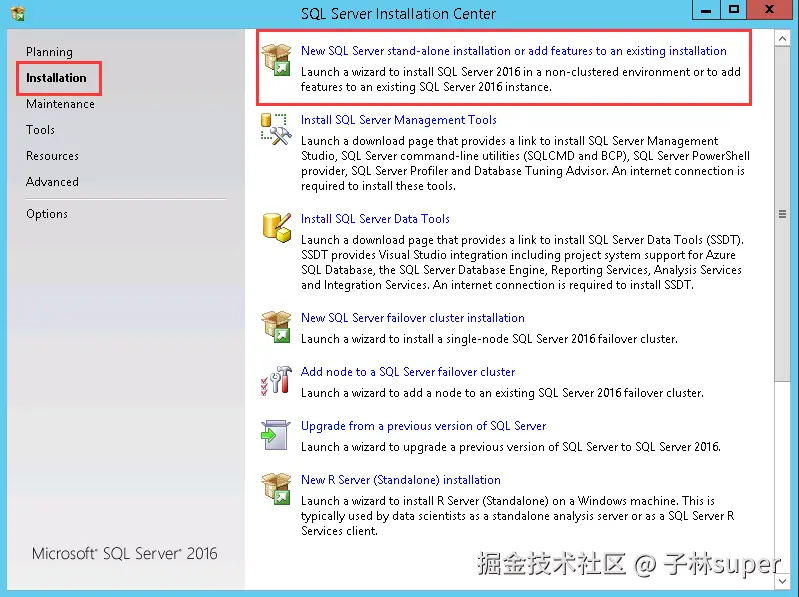Click the vertical scrollbar thumb

point(782,213)
